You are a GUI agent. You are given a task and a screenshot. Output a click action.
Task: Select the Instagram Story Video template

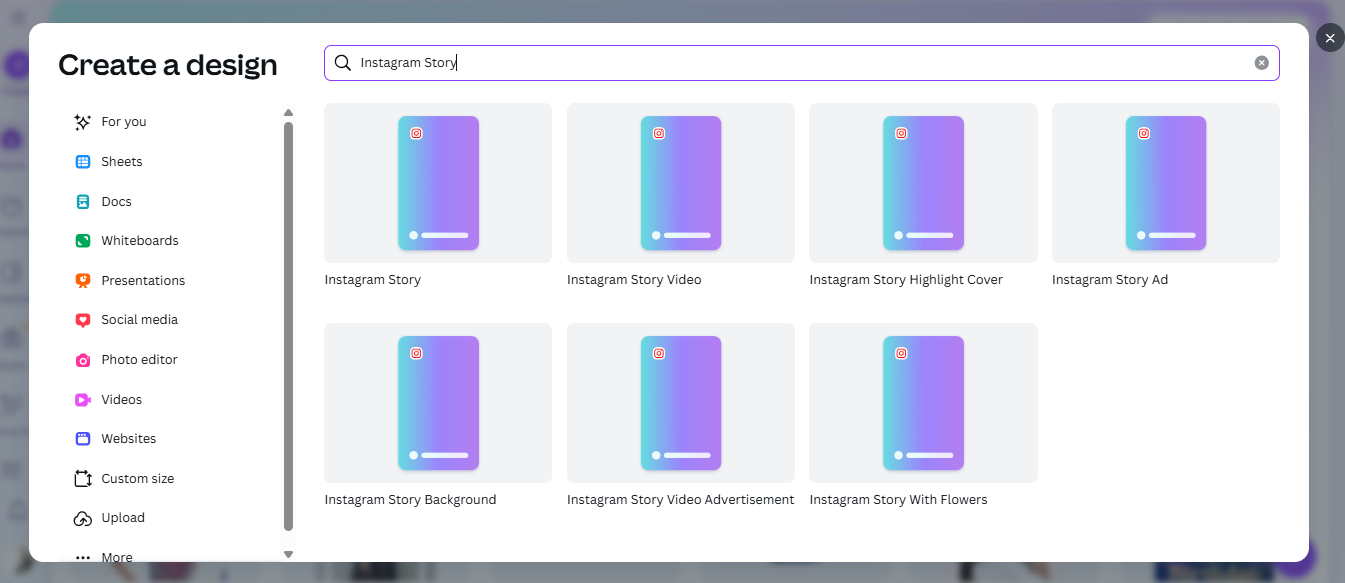pos(680,183)
